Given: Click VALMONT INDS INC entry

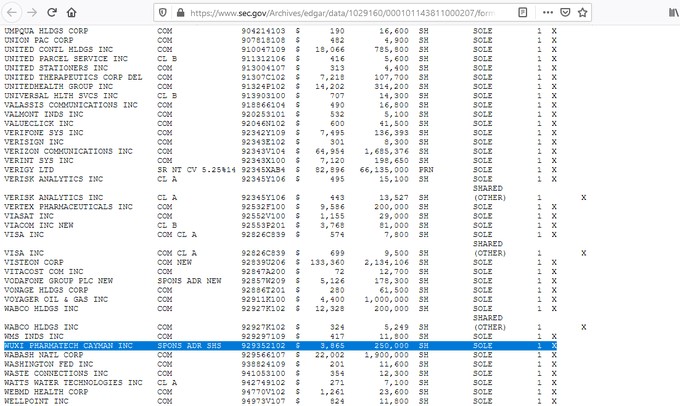Looking at the screenshot, I should (43, 114).
